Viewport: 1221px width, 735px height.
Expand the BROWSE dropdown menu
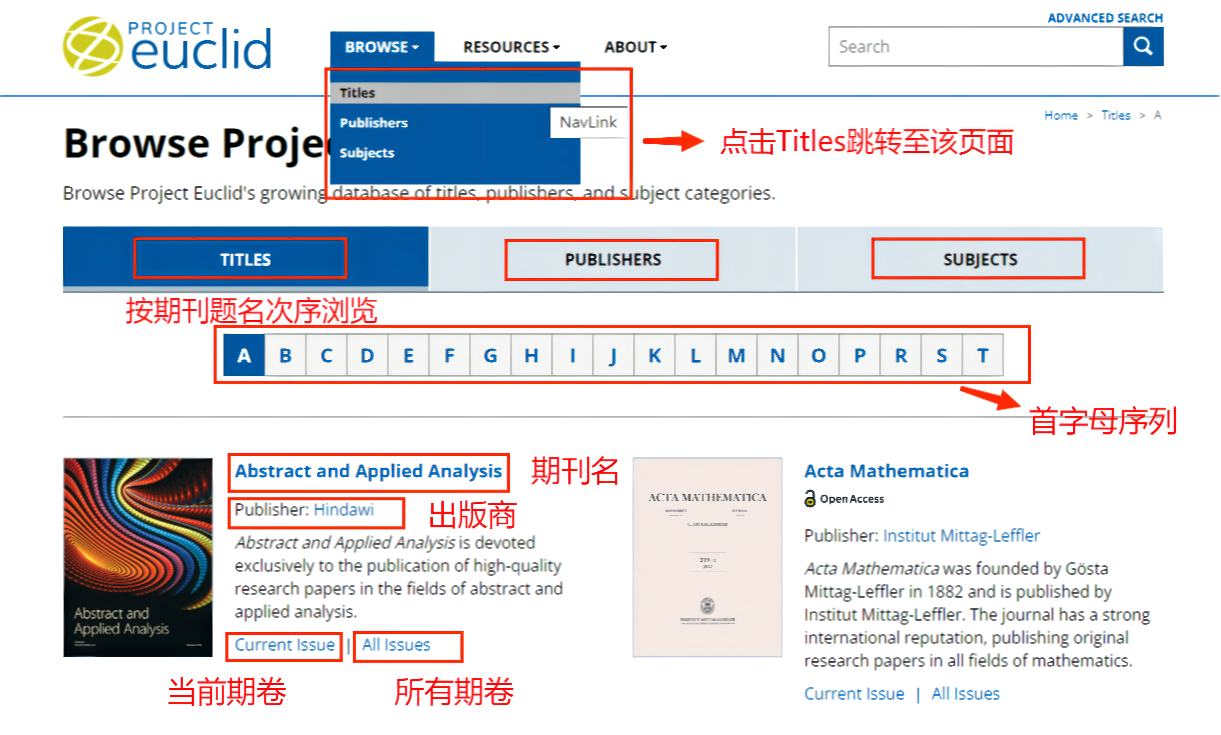(382, 47)
